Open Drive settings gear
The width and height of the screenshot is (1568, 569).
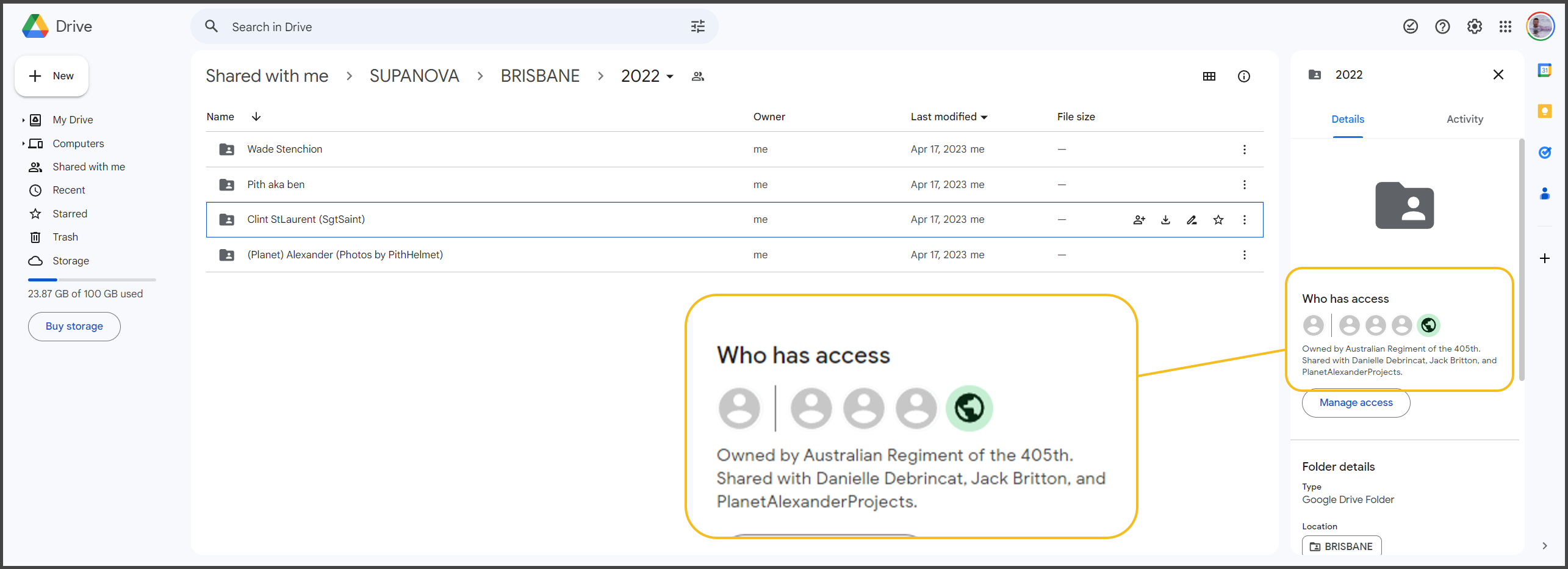pyautogui.click(x=1474, y=26)
